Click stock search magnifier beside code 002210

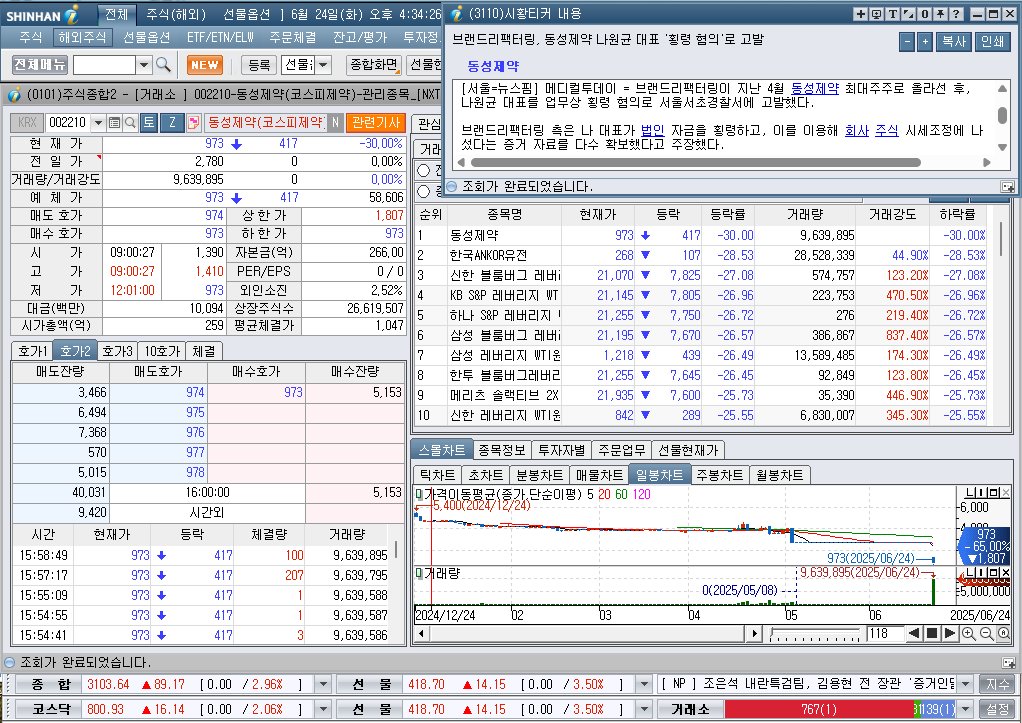click(130, 123)
